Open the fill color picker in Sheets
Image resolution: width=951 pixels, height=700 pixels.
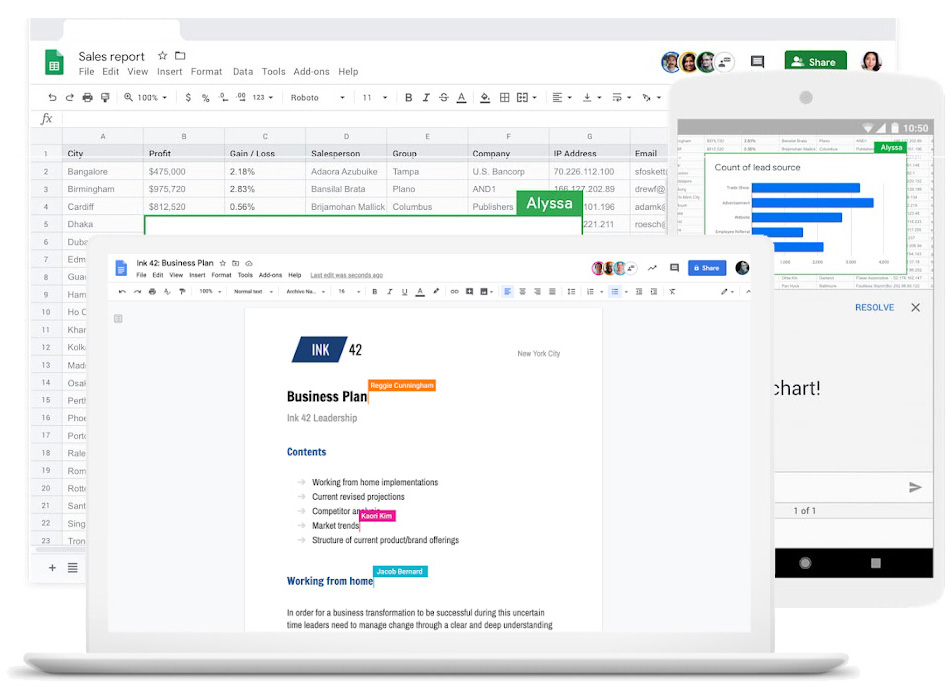pos(485,98)
